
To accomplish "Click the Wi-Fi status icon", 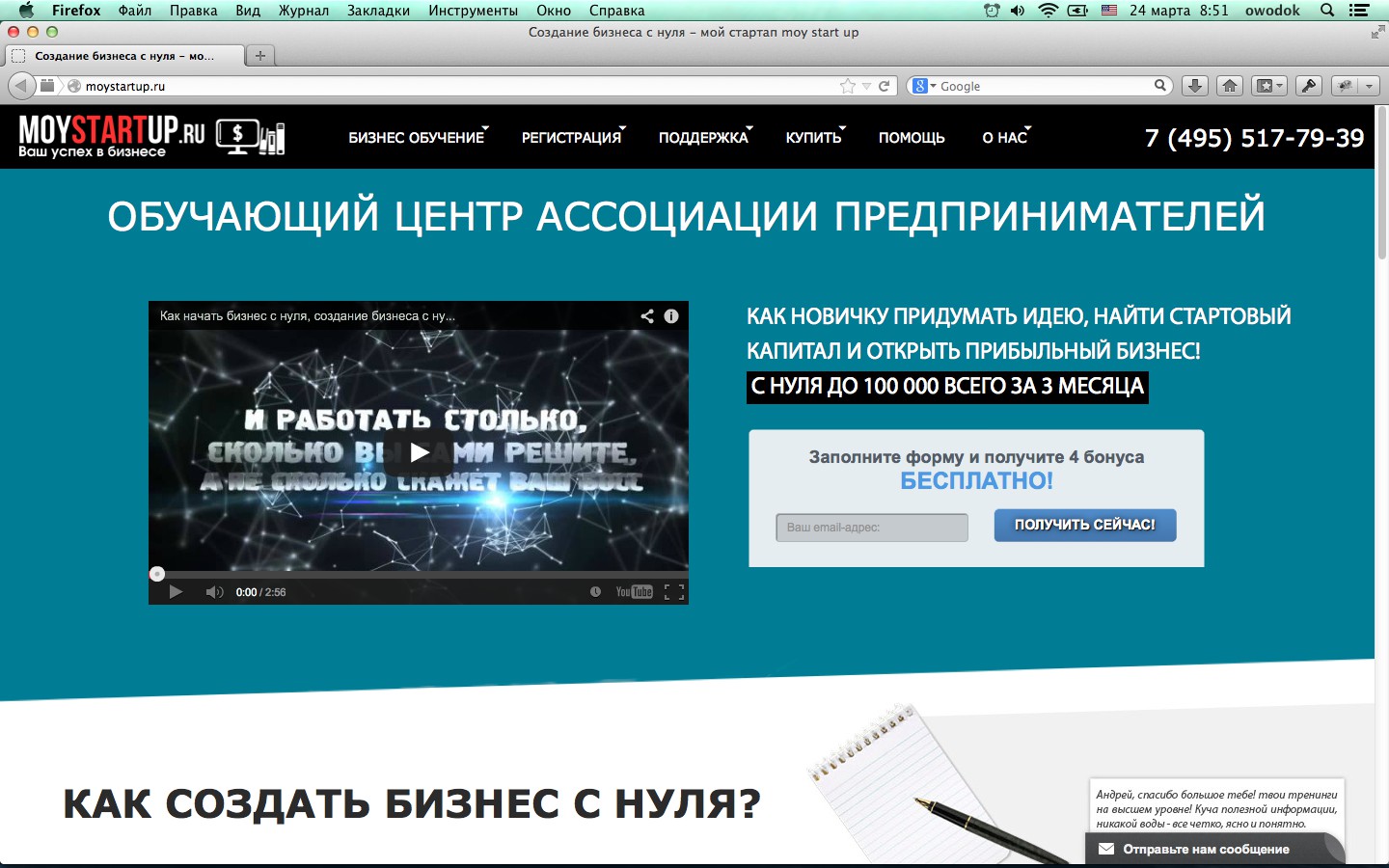I will coord(1048,11).
